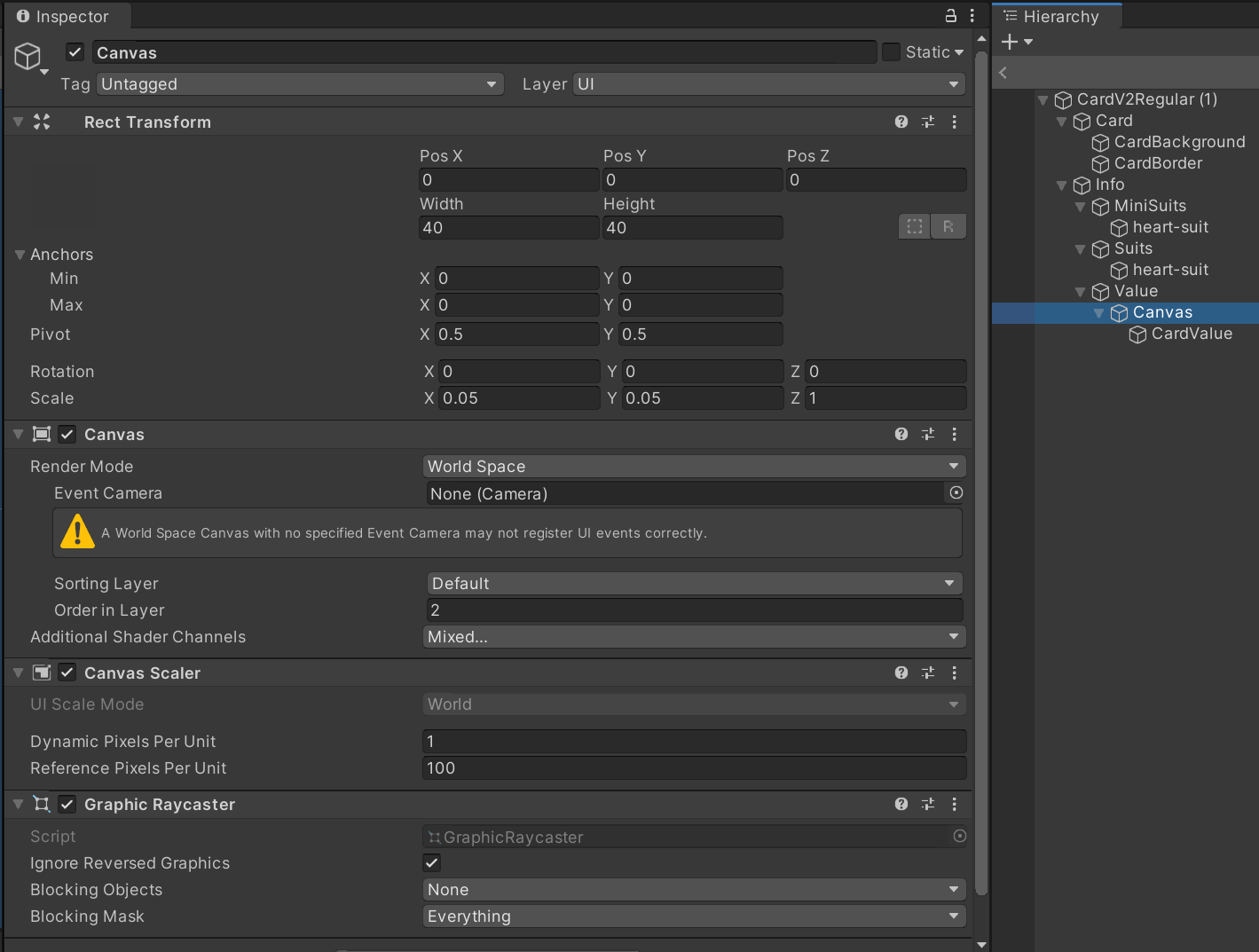
Task: Click the Canvas Scaler component icon
Action: pyautogui.click(x=41, y=673)
